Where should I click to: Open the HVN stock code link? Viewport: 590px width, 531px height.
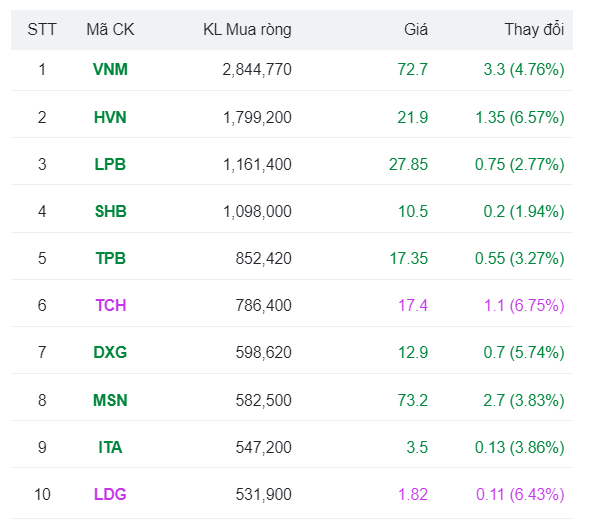(110, 117)
